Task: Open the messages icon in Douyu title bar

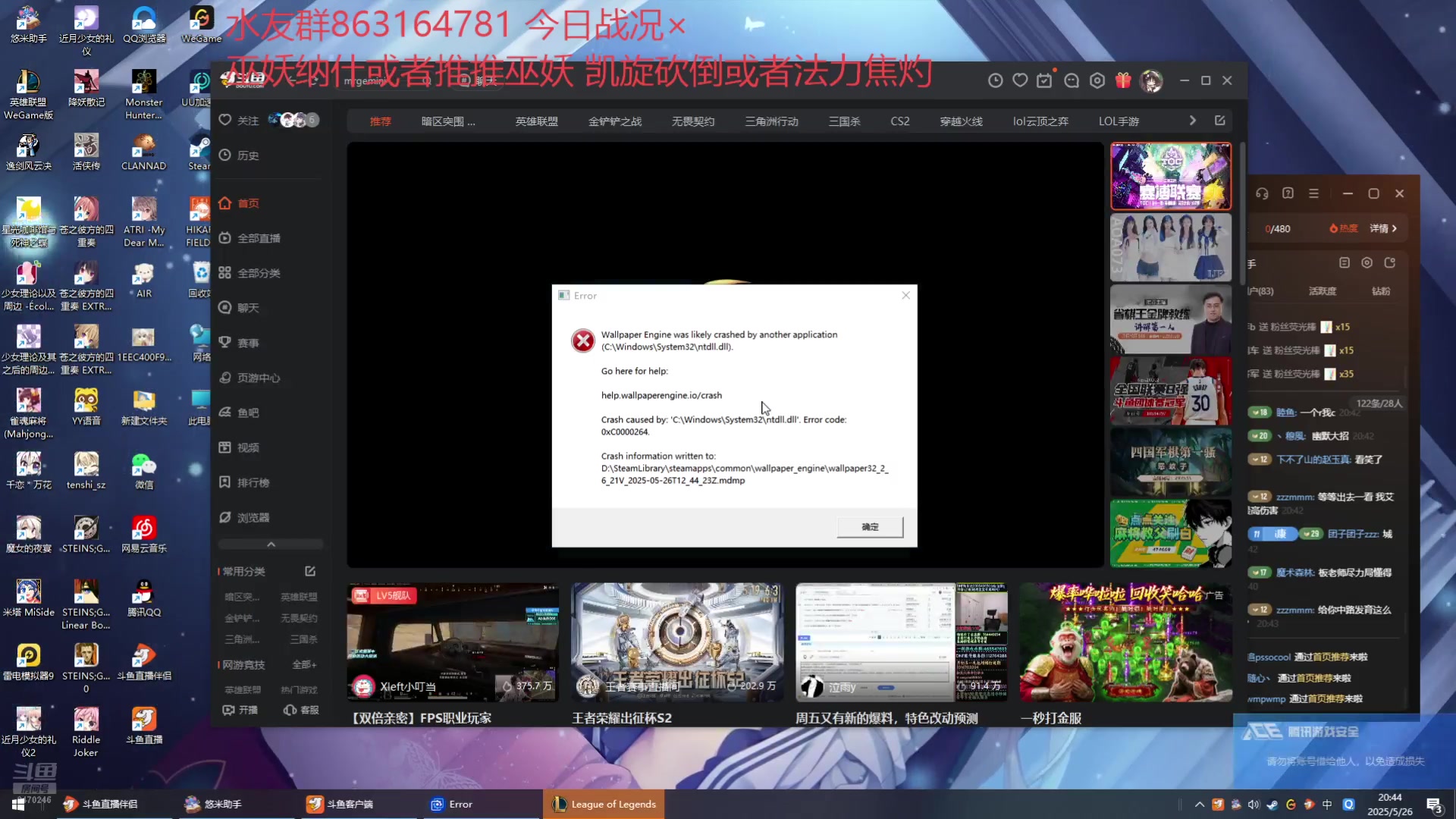Action: [1072, 80]
